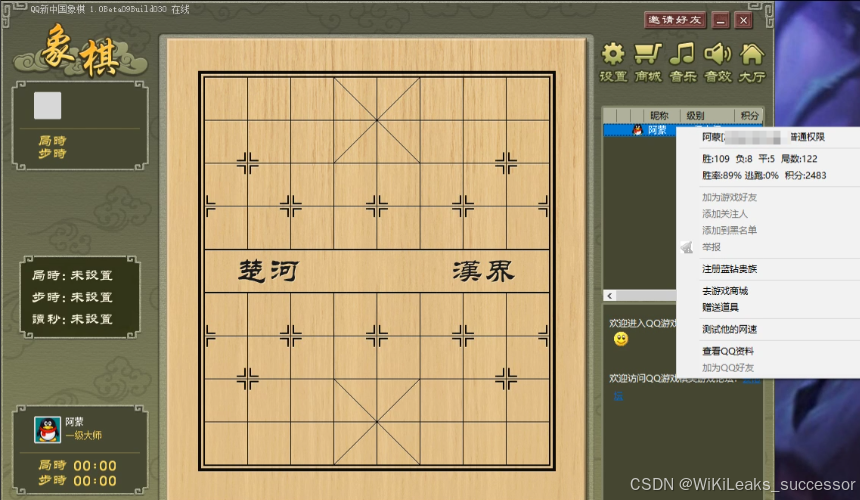Go to the 大厅 home lobby icon

point(752,61)
